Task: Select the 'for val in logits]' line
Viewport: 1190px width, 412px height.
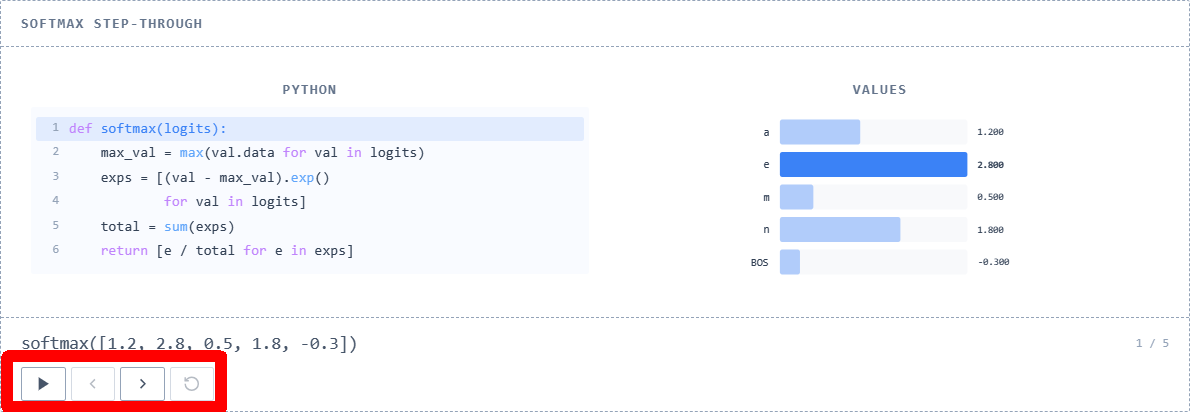Action: tap(234, 202)
